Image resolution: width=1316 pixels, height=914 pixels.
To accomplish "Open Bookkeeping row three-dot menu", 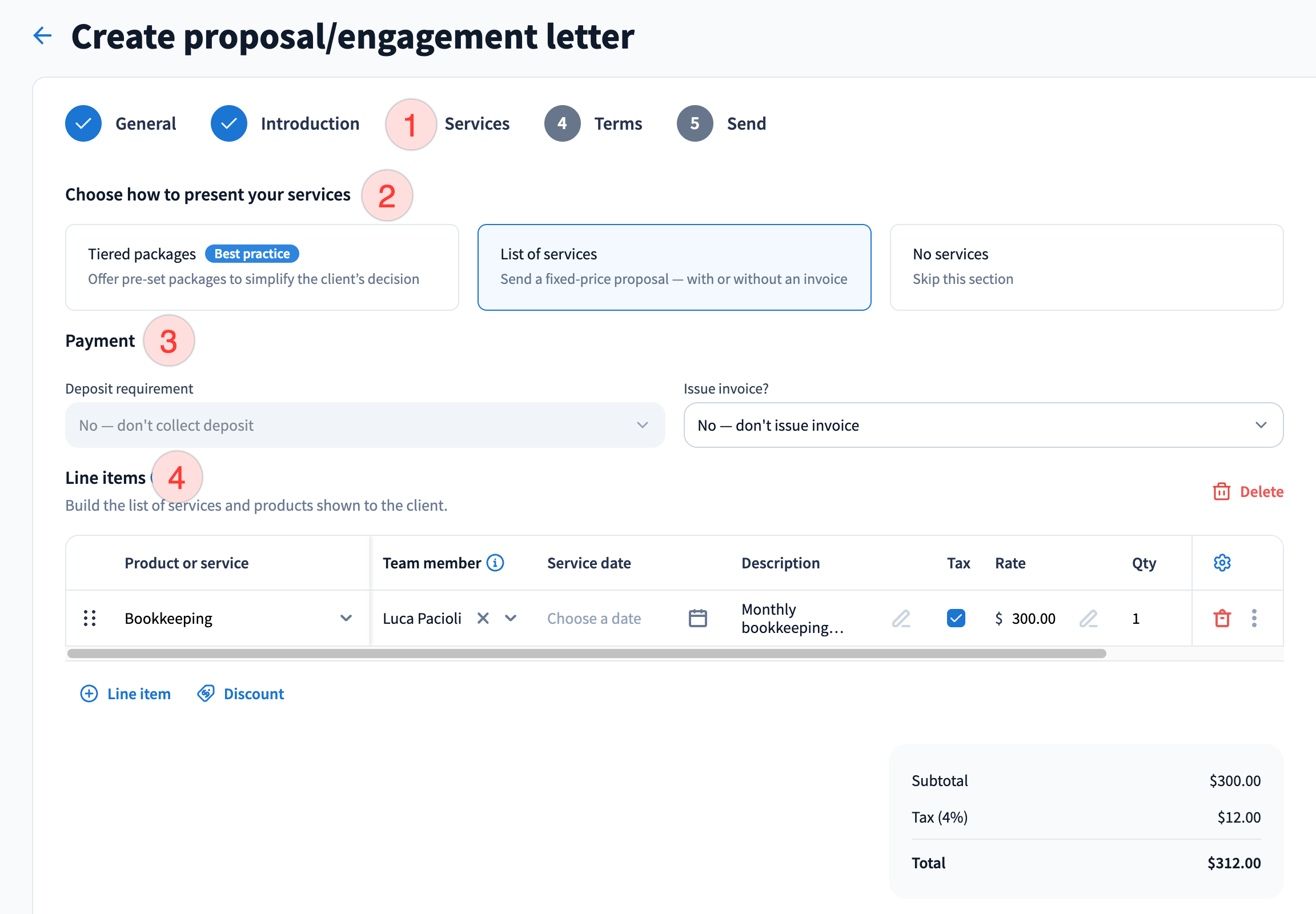I will 1254,618.
